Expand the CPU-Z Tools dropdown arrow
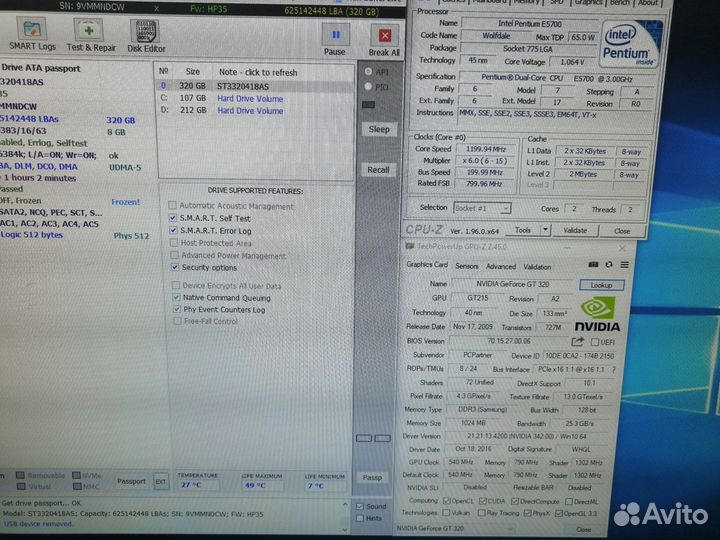This screenshot has width=720, height=540. [x=545, y=230]
